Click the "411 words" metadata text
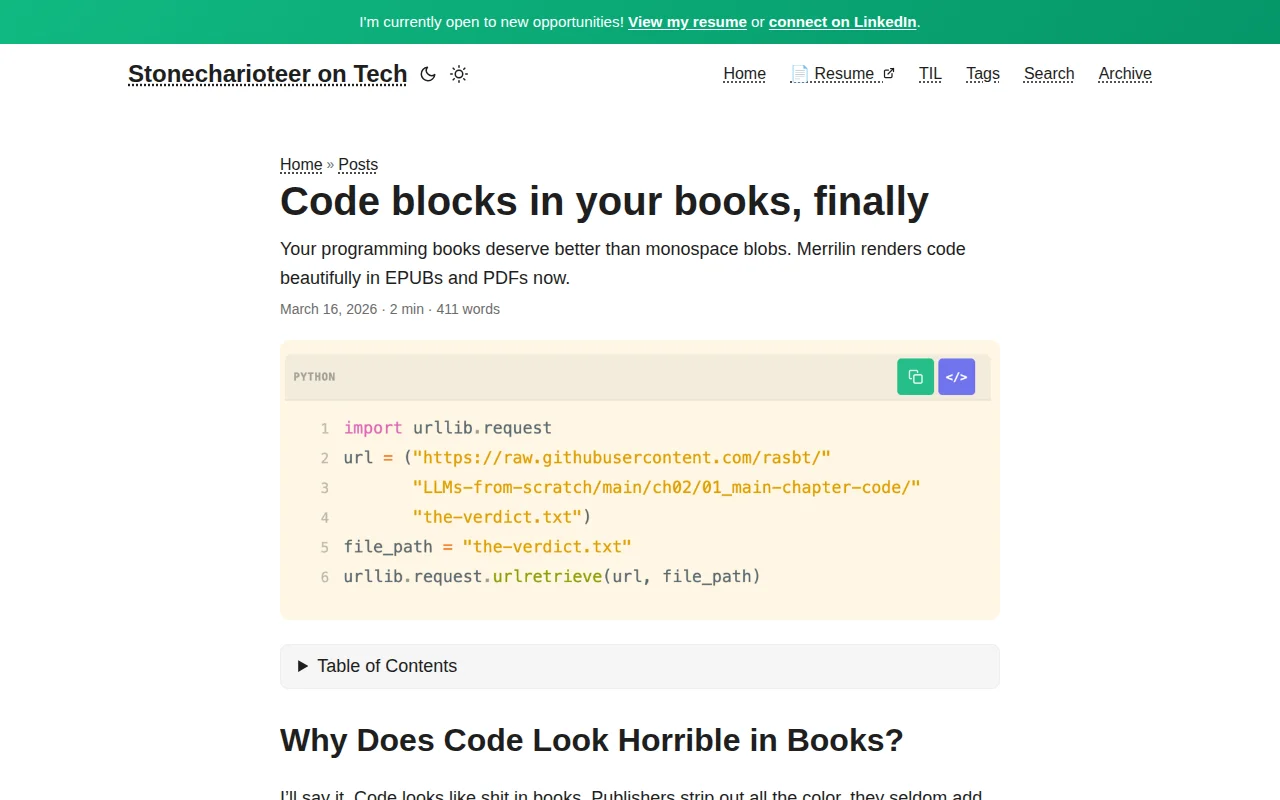Screen dimensions: 1280x800 [468, 309]
